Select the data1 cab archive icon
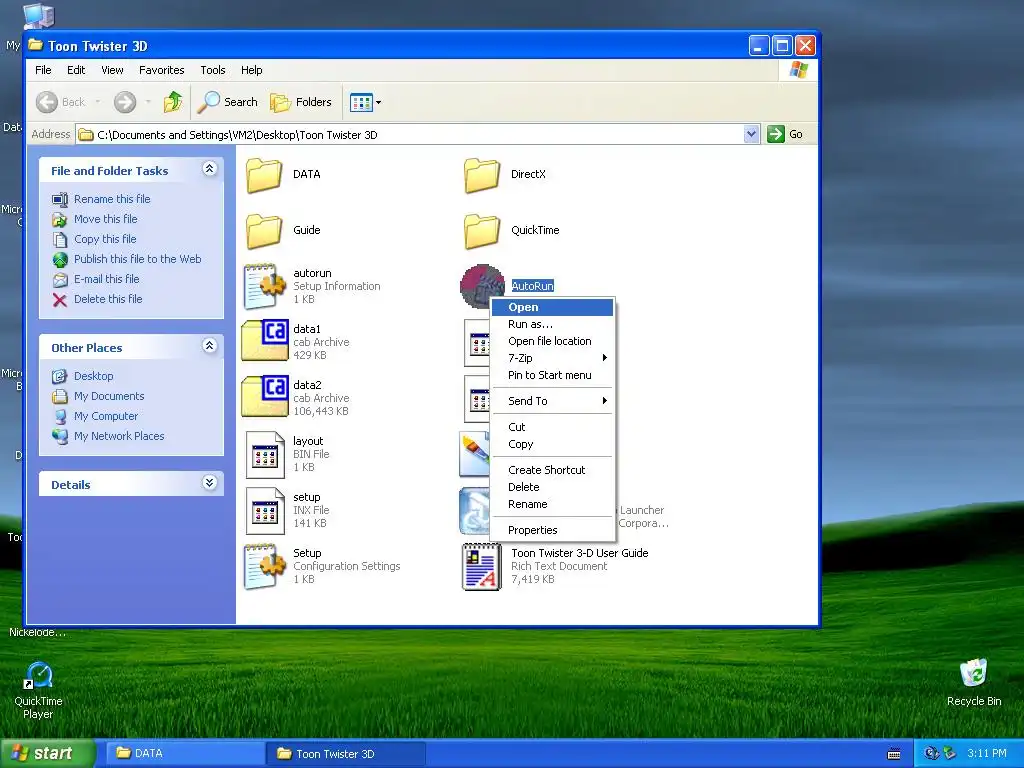This screenshot has height=768, width=1024. [264, 341]
